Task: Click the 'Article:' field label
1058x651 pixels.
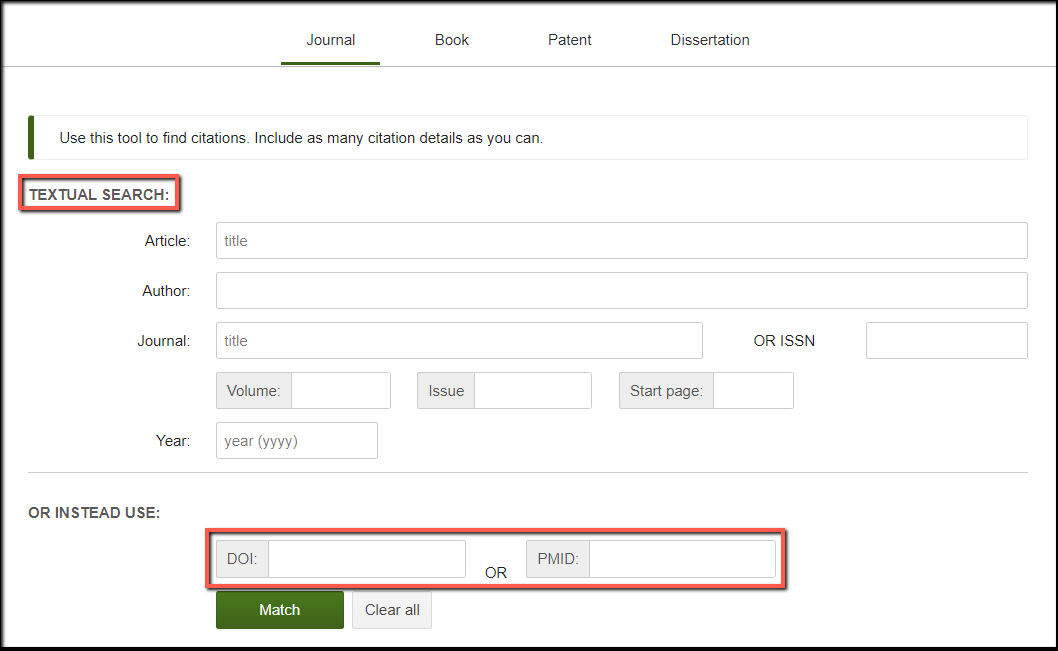Action: coord(167,241)
